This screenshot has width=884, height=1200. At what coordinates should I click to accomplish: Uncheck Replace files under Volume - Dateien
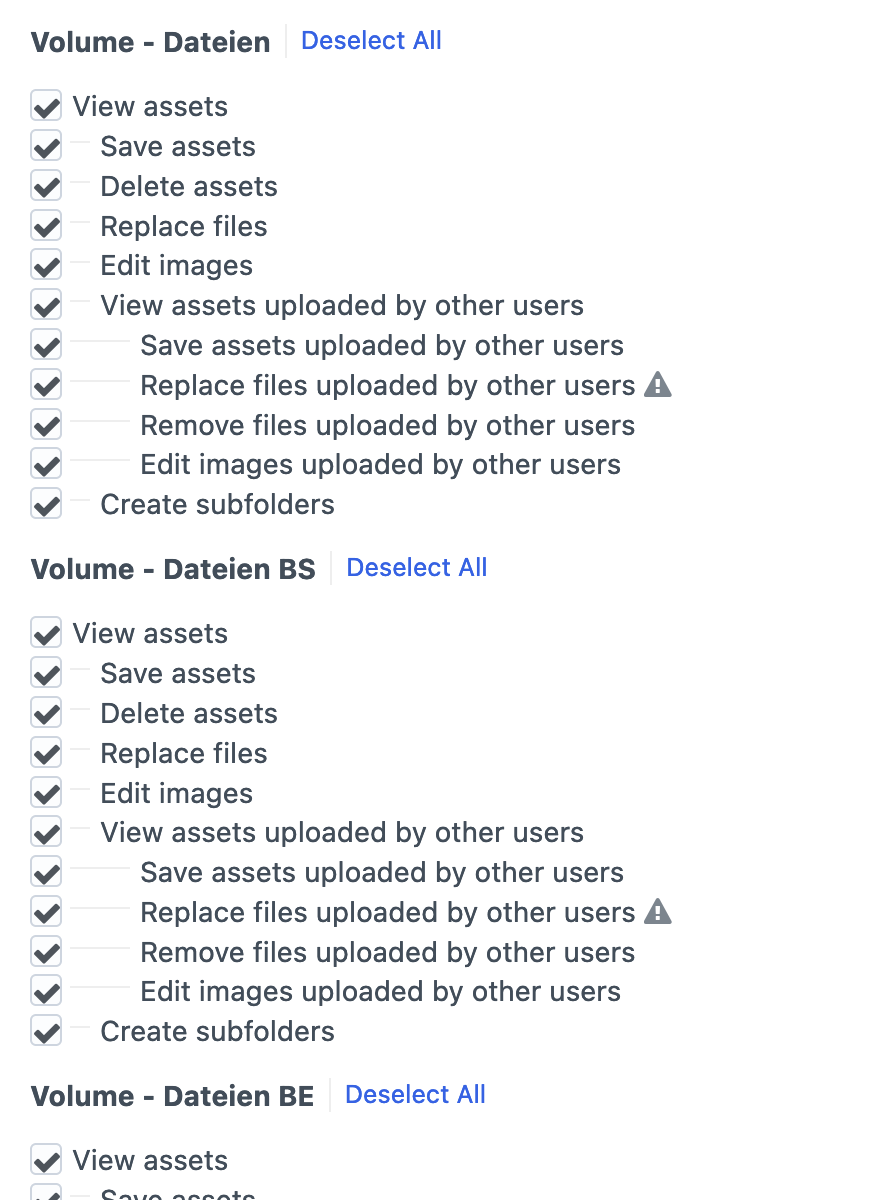point(45,225)
